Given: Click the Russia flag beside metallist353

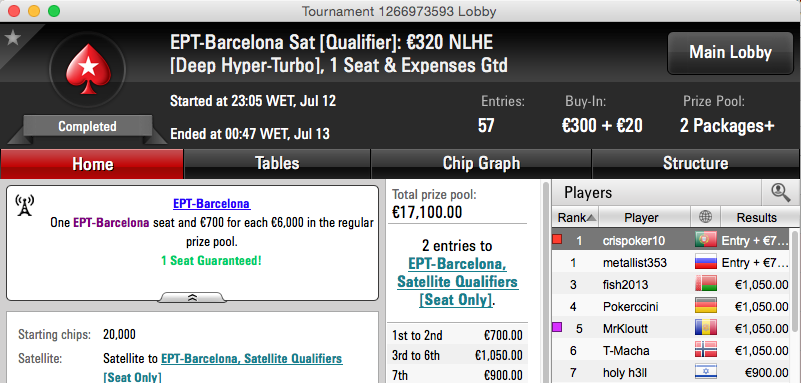Looking at the screenshot, I should [x=705, y=262].
